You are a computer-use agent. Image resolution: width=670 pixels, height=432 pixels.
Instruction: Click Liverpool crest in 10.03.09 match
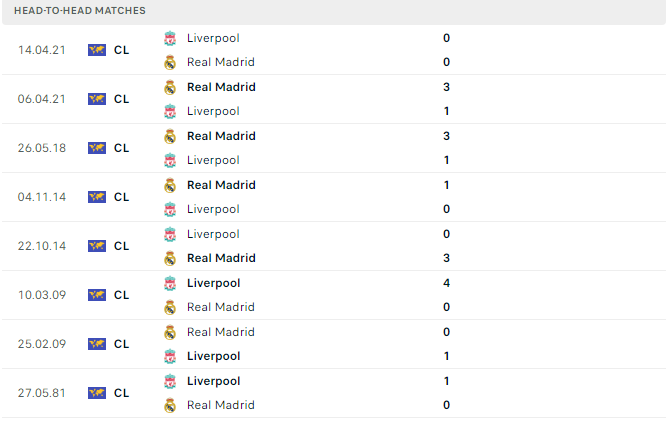tap(170, 283)
